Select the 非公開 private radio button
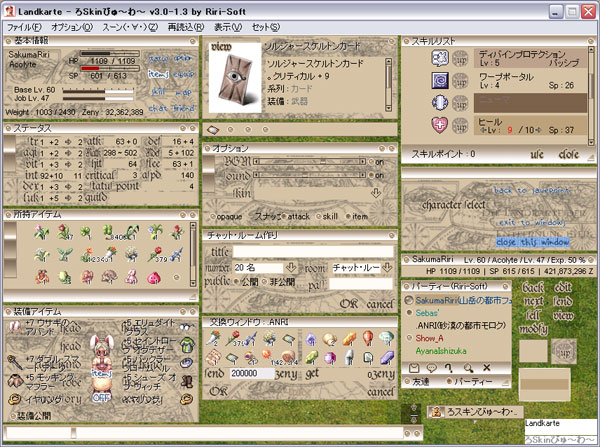 [264, 282]
